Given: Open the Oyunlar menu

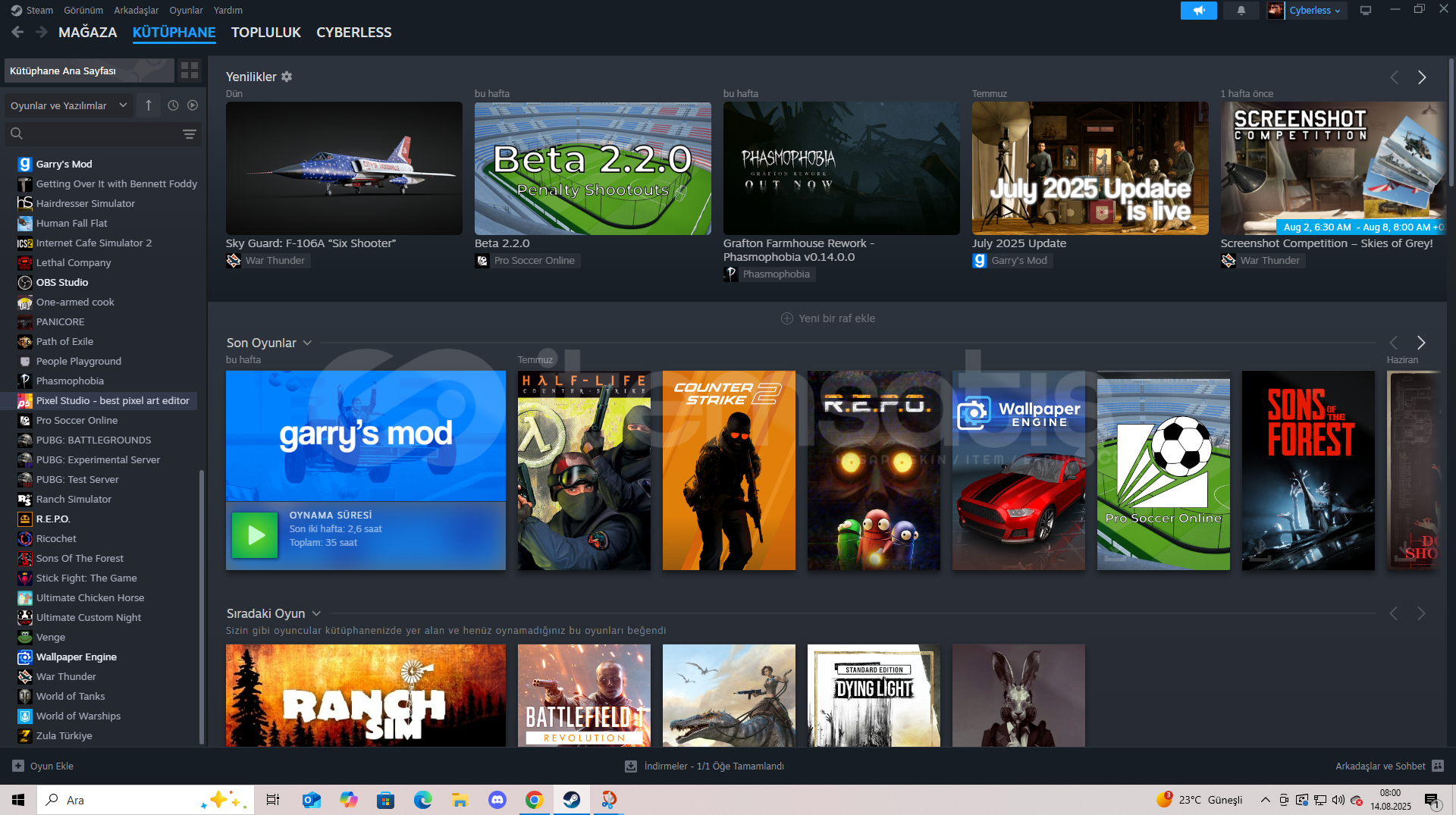Looking at the screenshot, I should [x=186, y=10].
